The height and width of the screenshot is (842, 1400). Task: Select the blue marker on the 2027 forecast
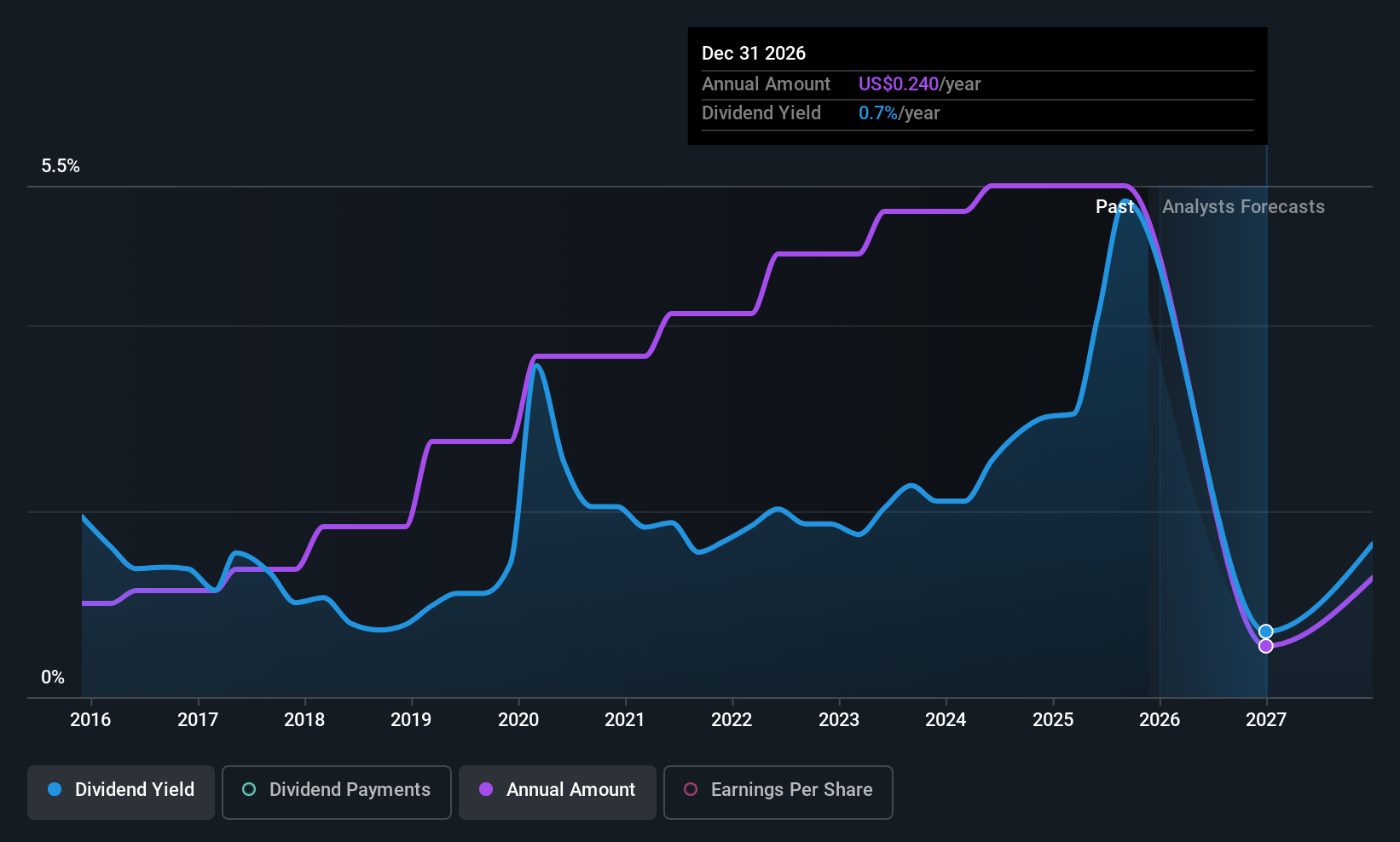coord(1265,631)
